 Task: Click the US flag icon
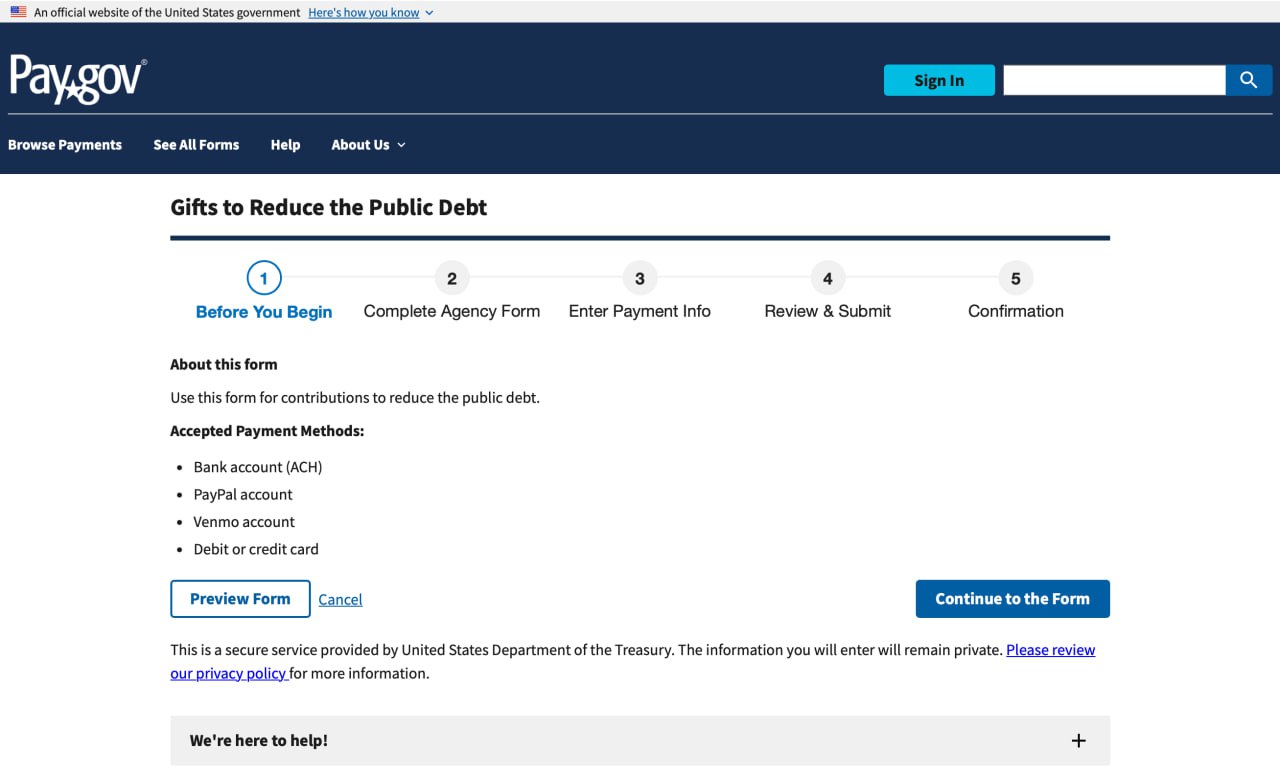click(x=18, y=12)
